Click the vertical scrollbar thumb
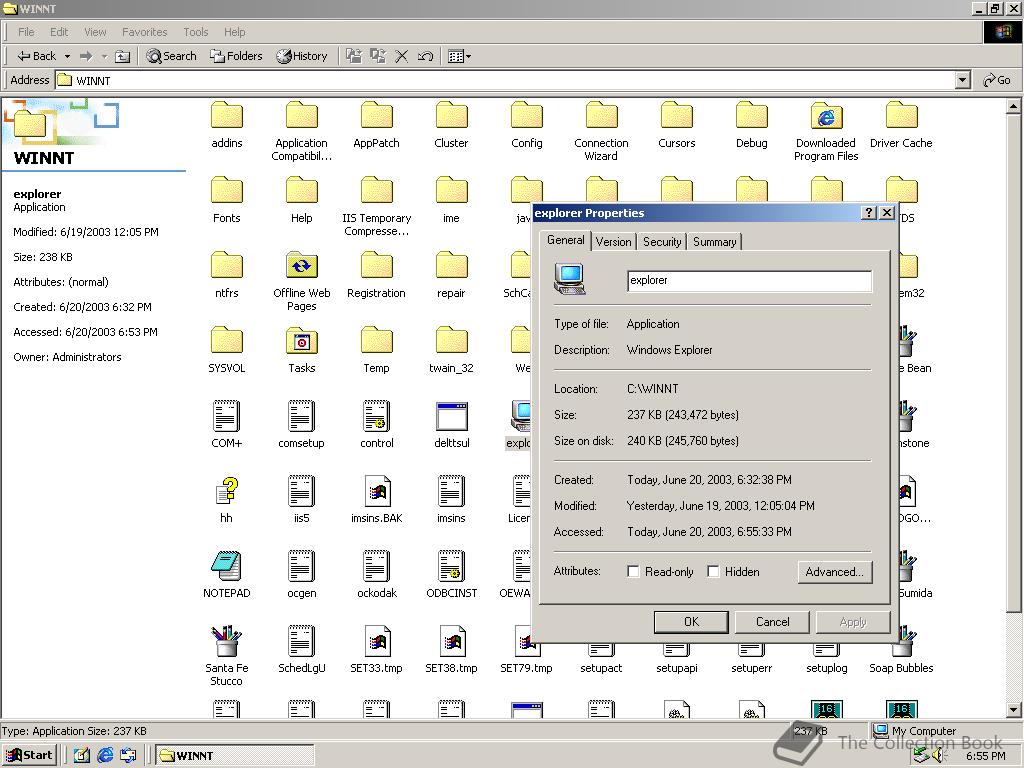Screen dimensions: 1024x768 coord(1013,363)
